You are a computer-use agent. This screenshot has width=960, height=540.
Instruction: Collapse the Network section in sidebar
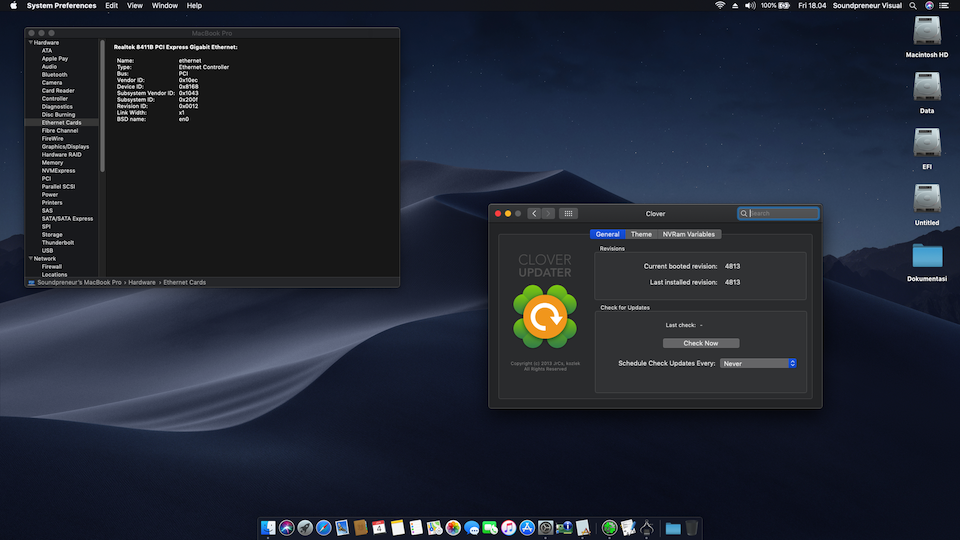tap(31, 259)
